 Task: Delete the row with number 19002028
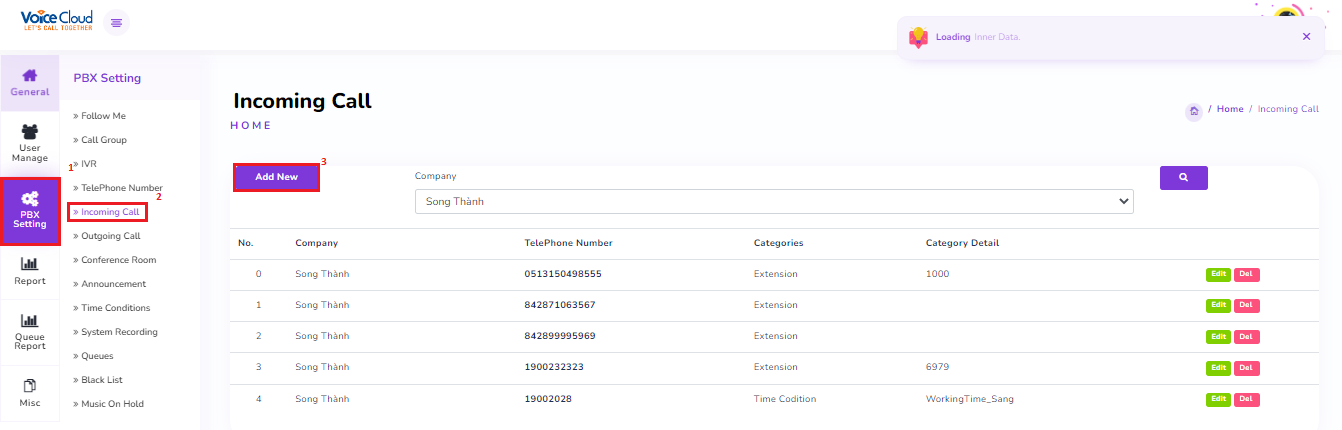point(1246,399)
